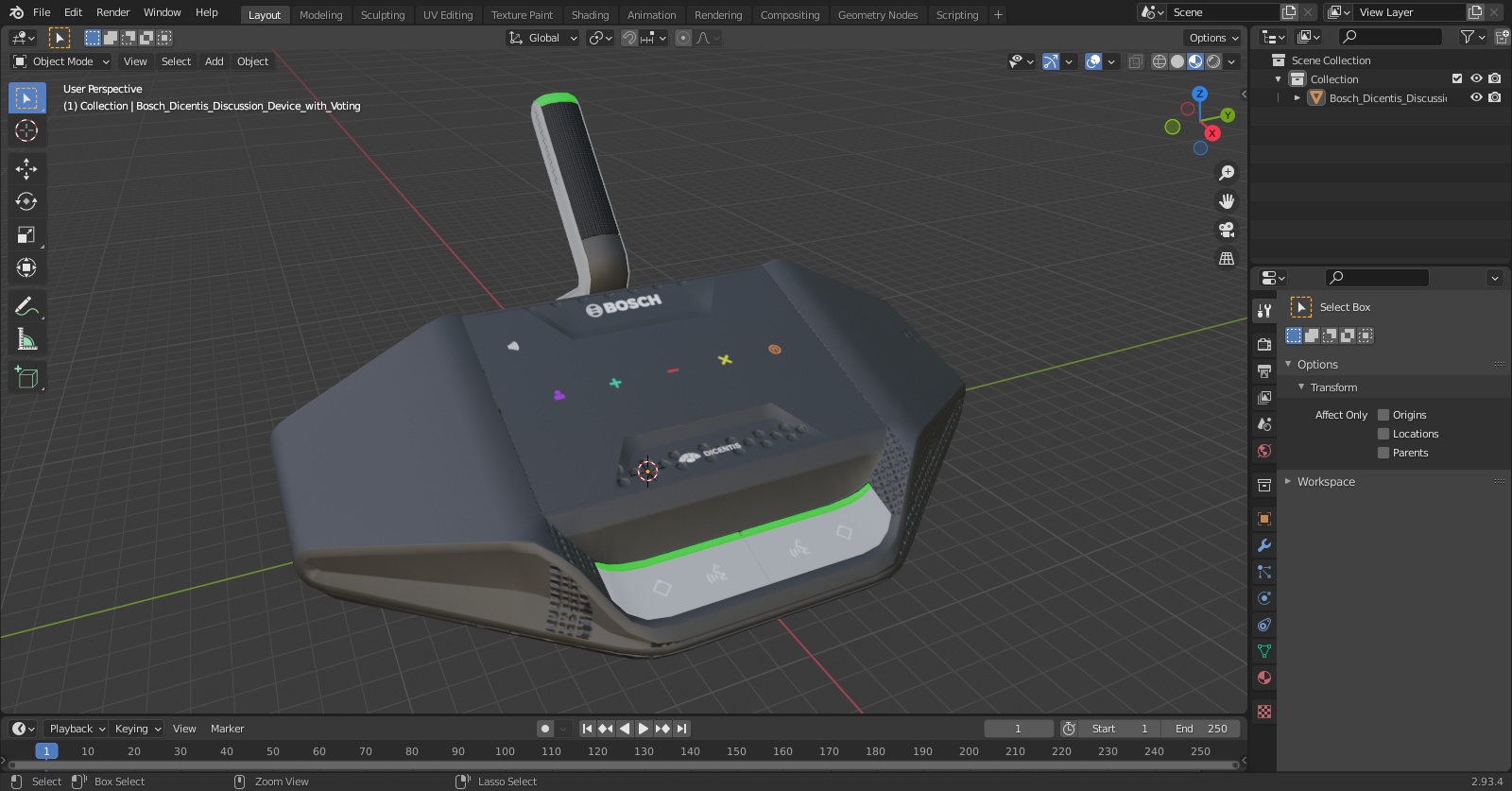1512x791 pixels.
Task: Open Output properties tab
Action: tap(1263, 371)
